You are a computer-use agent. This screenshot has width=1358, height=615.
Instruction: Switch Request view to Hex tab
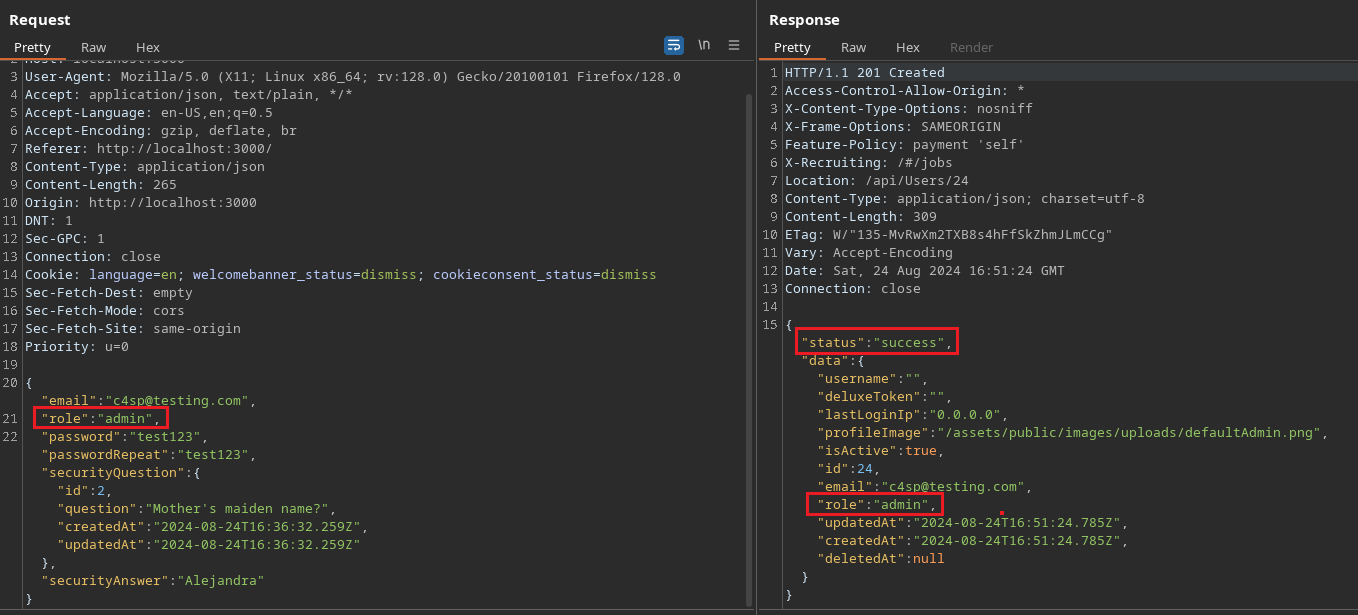(x=147, y=47)
